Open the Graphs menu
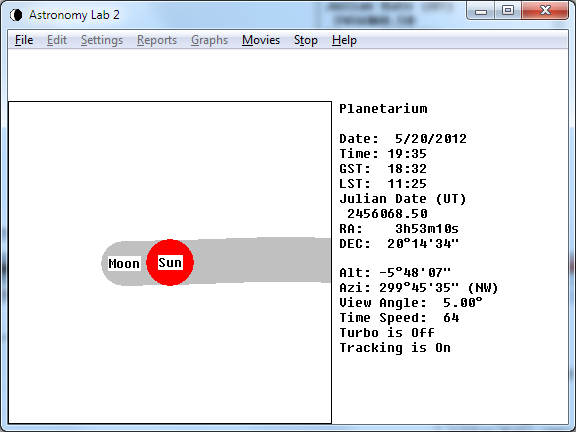Image resolution: width=576 pixels, height=432 pixels. tap(209, 40)
